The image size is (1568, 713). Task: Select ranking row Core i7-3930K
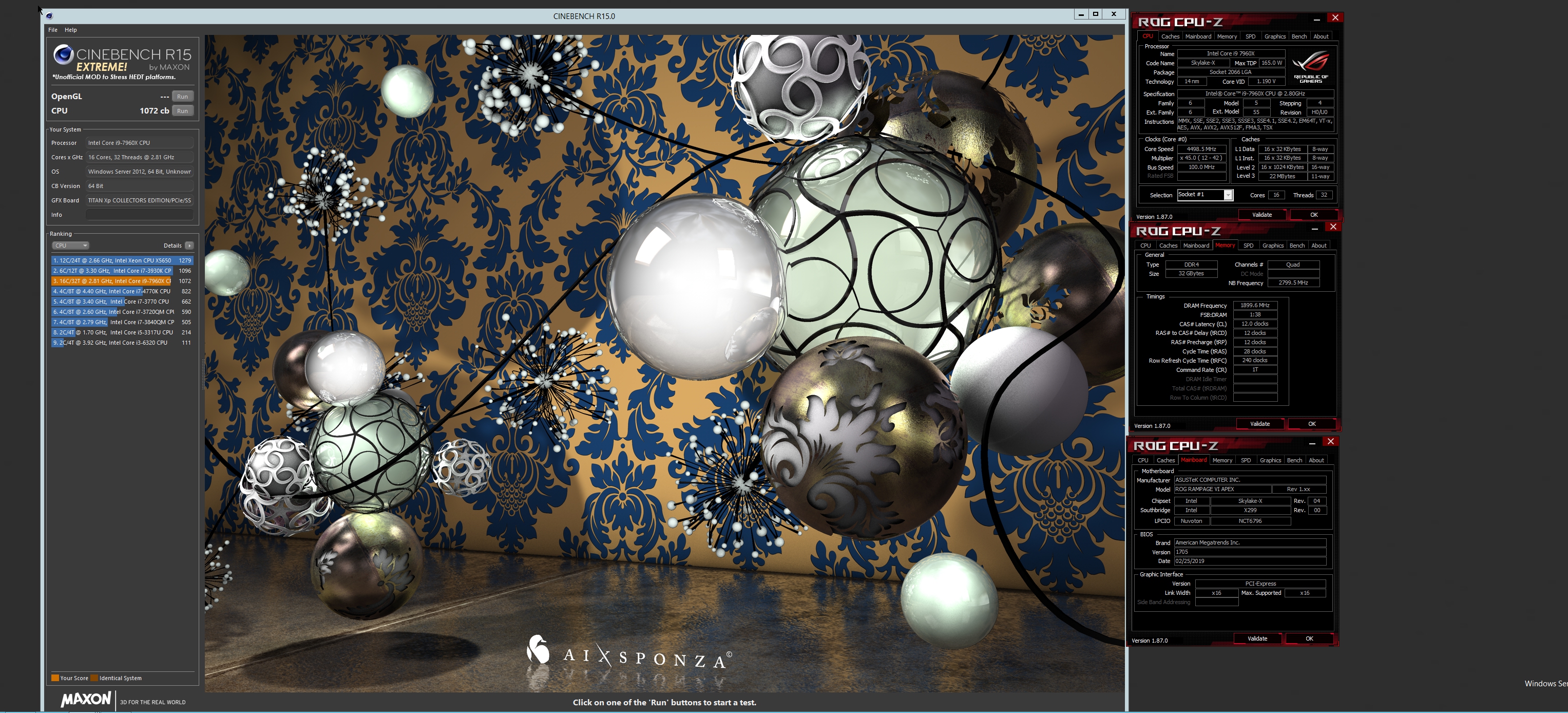(122, 271)
